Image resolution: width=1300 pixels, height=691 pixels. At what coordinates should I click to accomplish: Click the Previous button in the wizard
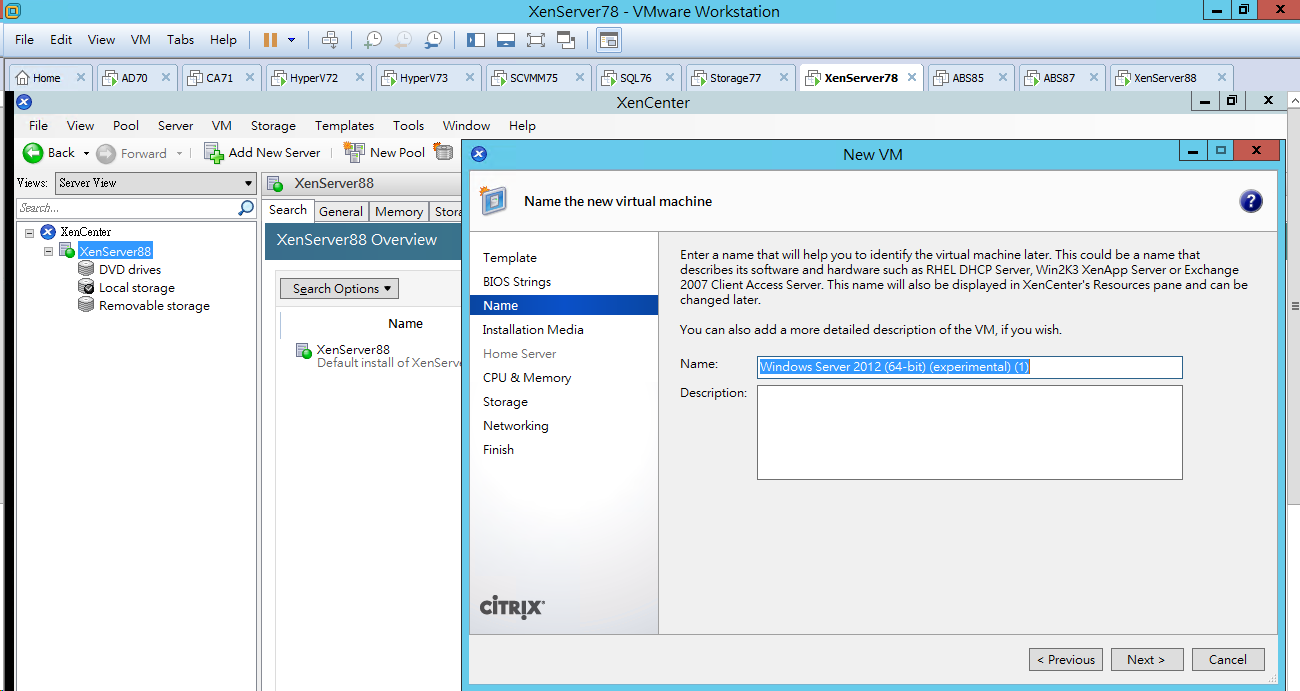pos(1066,659)
